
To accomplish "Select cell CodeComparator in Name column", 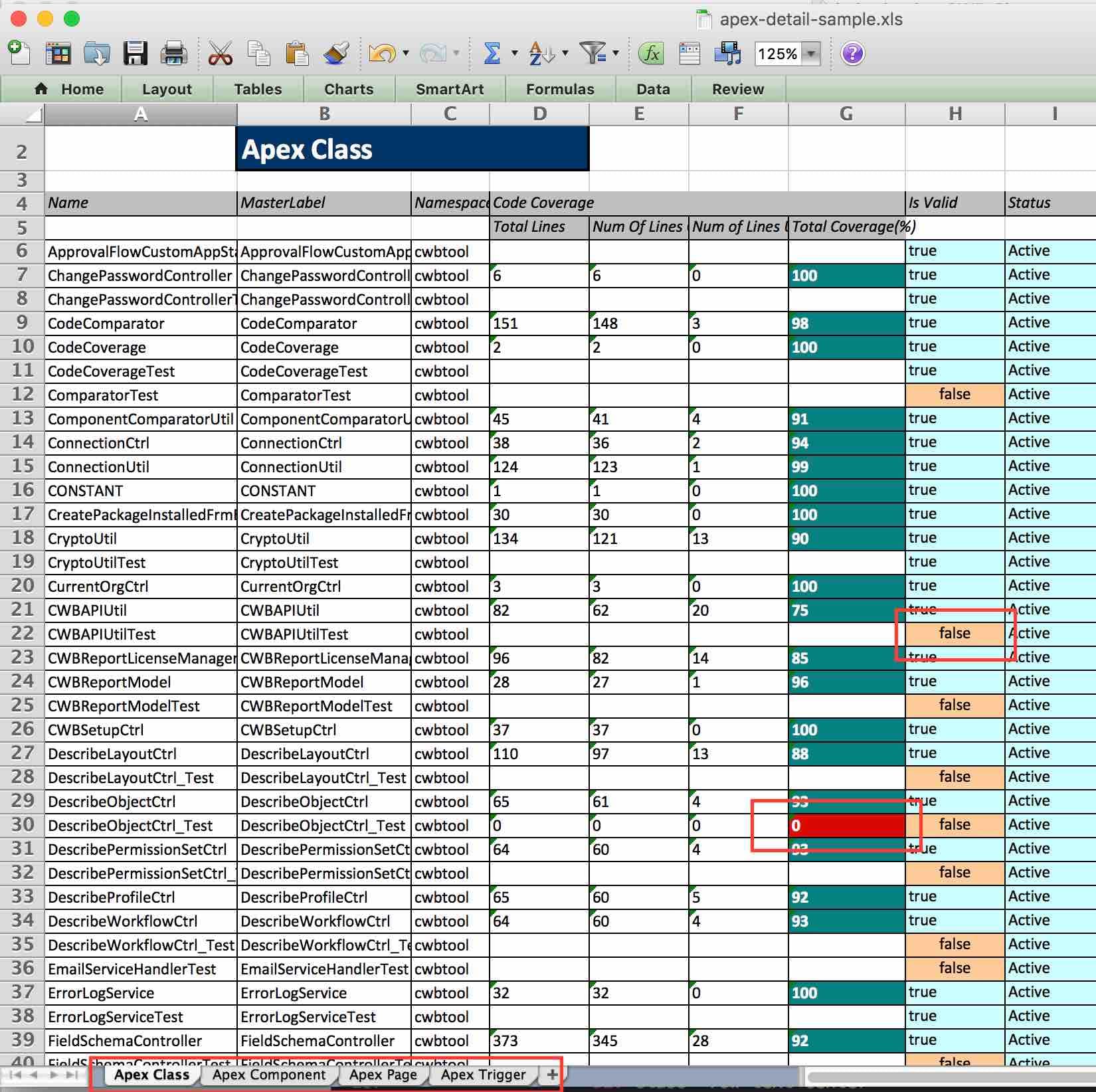I will pos(140,323).
